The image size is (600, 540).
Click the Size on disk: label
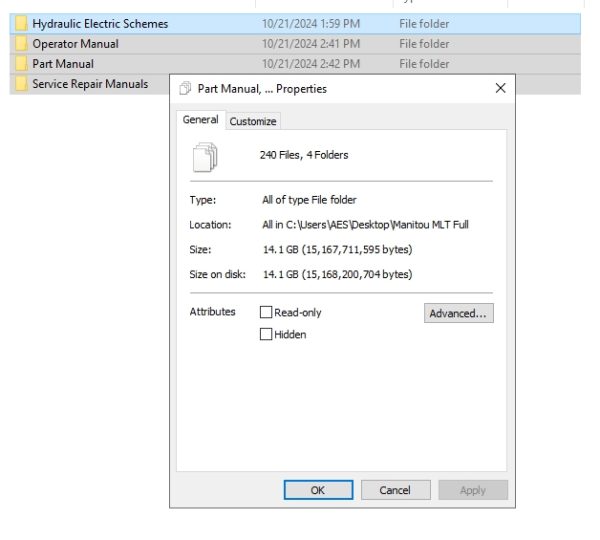point(217,274)
